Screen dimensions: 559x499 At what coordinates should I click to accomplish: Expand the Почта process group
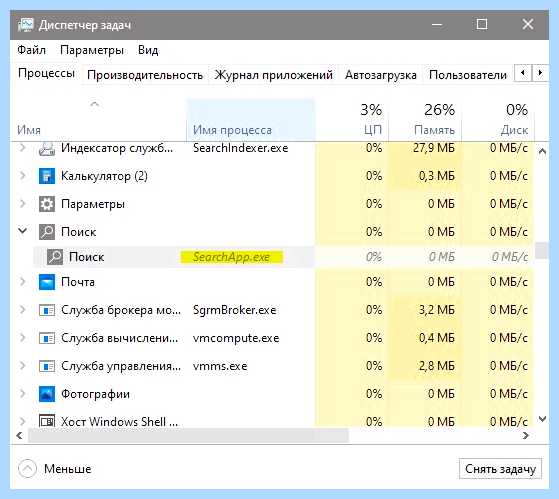pos(22,282)
